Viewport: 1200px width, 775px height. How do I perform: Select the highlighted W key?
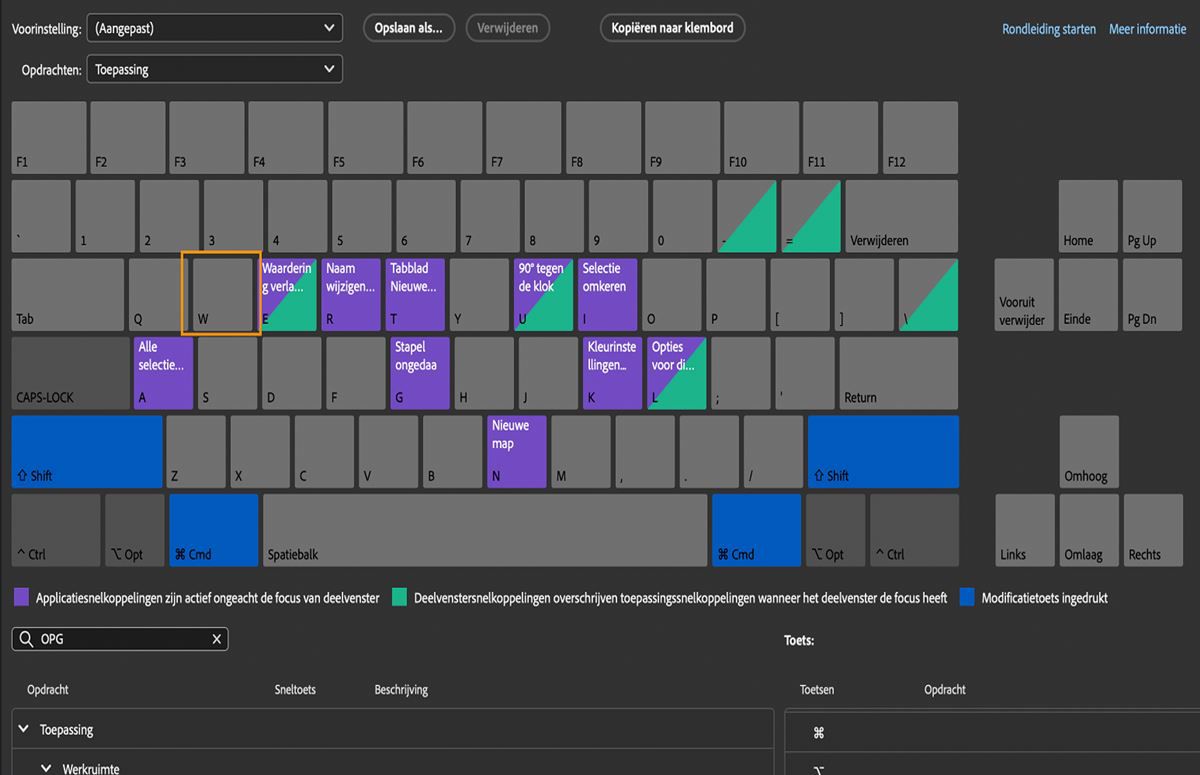coord(222,294)
